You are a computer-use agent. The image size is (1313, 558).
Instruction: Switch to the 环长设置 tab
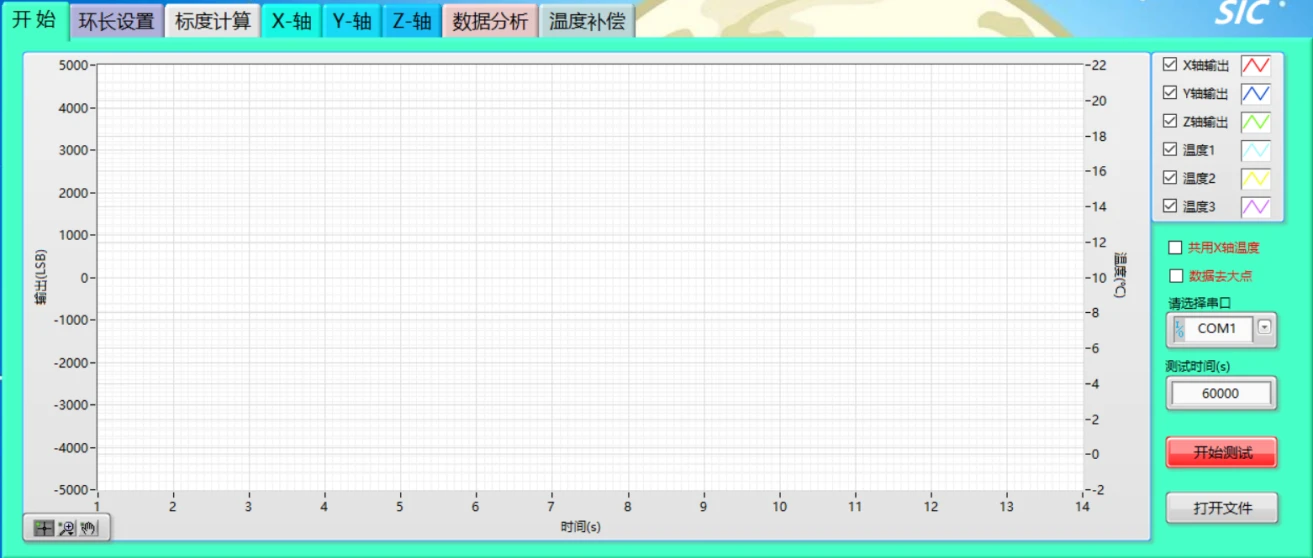pyautogui.click(x=117, y=21)
